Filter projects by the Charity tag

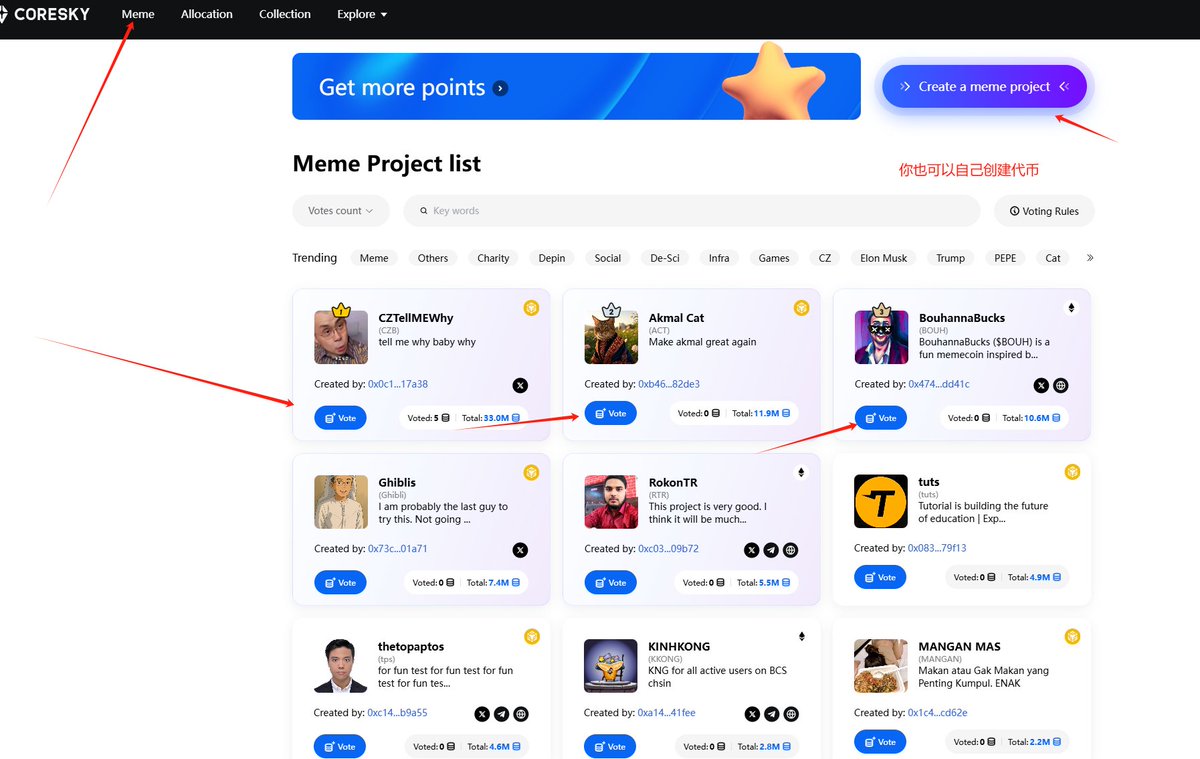(x=493, y=258)
